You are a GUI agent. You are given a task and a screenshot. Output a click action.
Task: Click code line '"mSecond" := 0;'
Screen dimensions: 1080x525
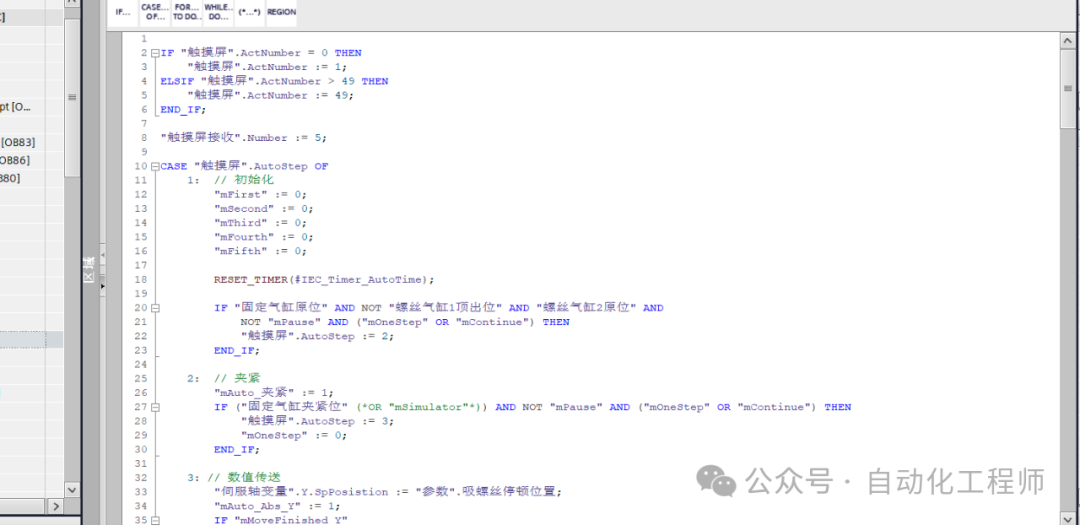264,209
